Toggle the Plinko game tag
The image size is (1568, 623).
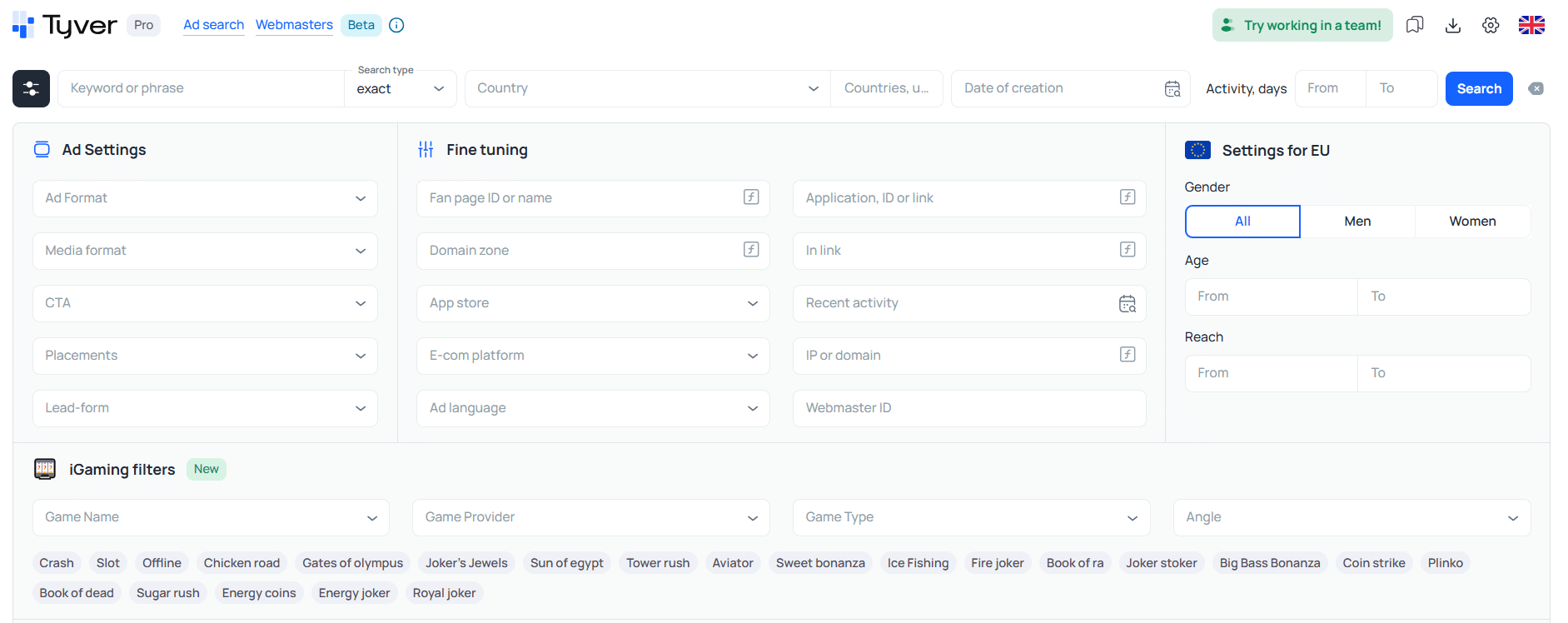1446,563
